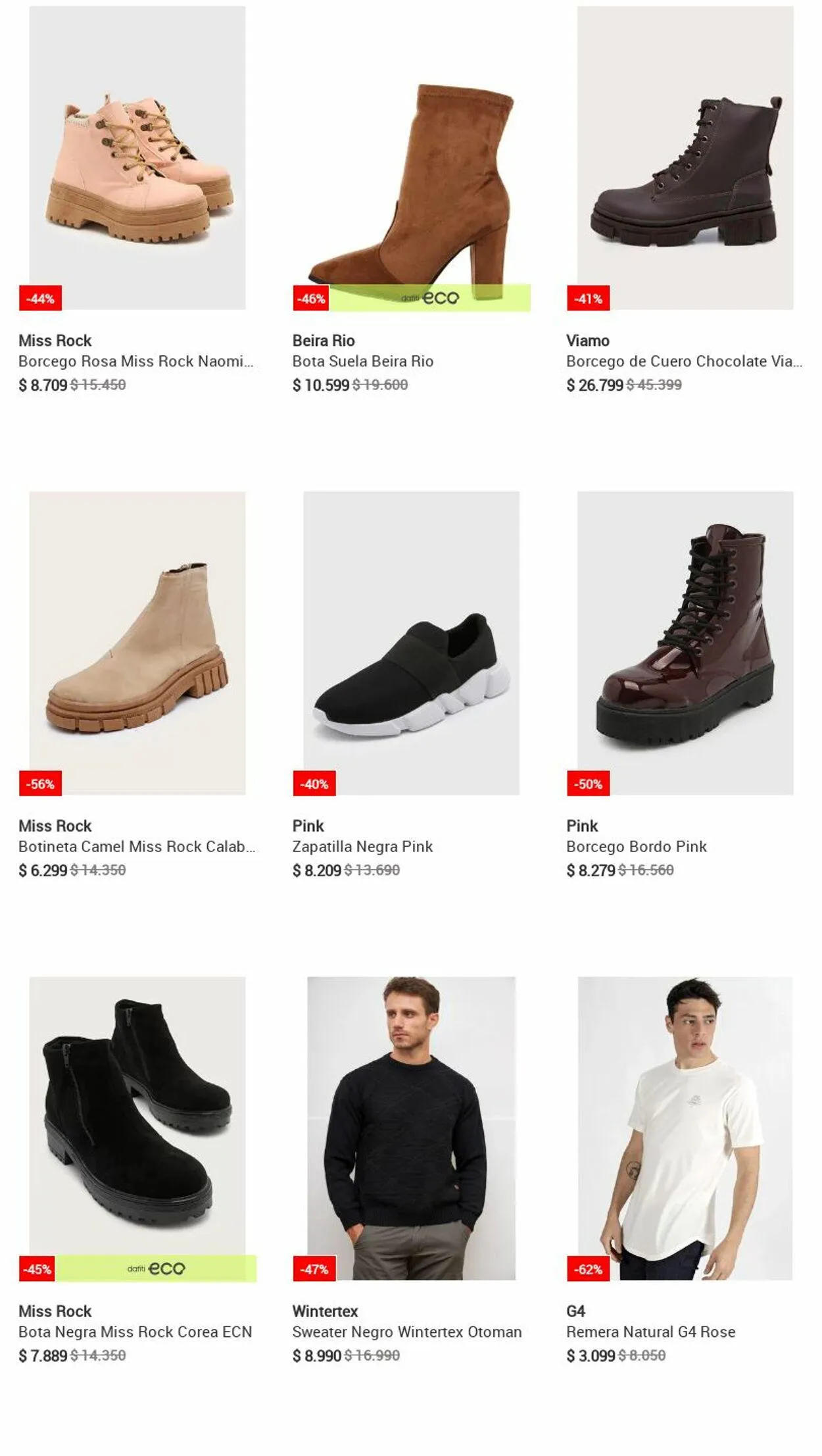Select the 'Viamo' brand name

pos(588,341)
